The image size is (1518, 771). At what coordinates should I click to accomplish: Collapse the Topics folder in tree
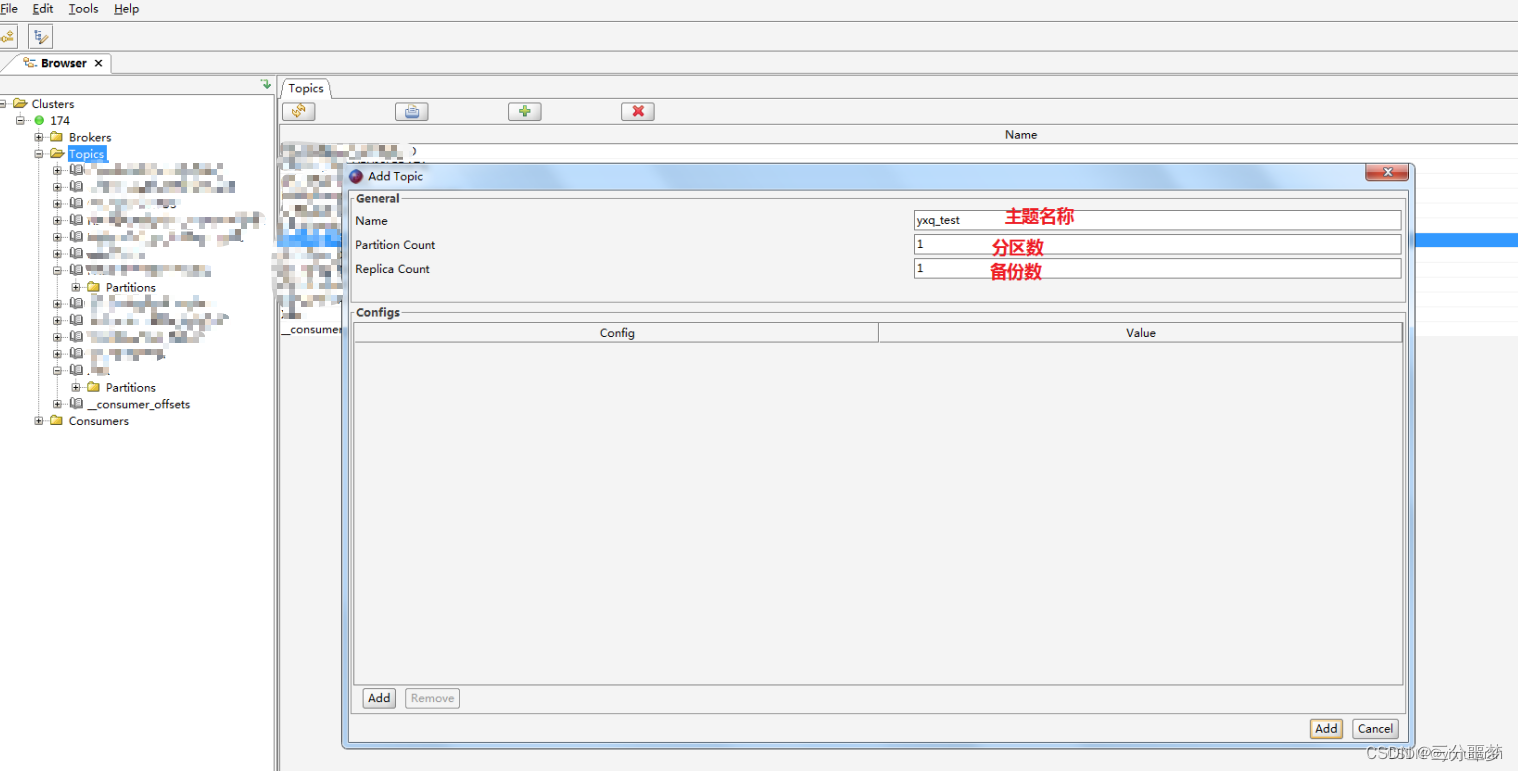[39, 154]
